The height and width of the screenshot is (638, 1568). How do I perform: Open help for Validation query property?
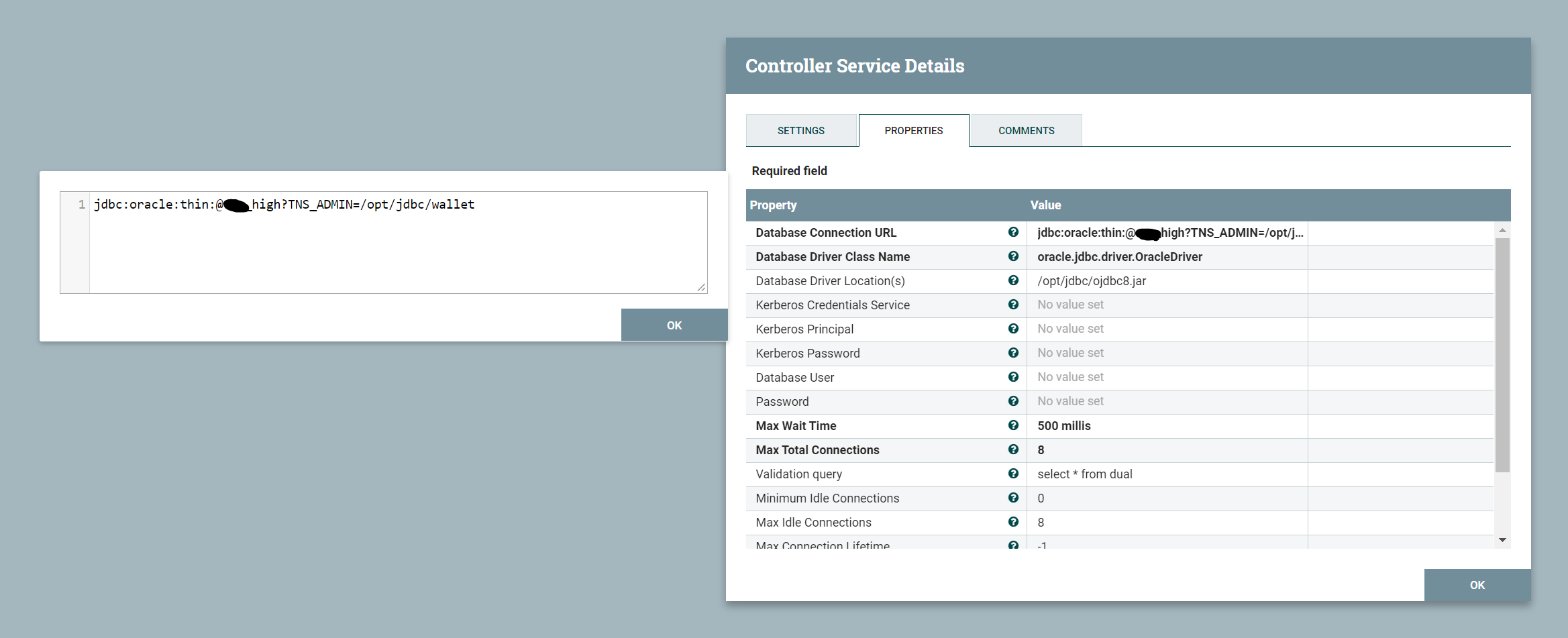[1013, 474]
